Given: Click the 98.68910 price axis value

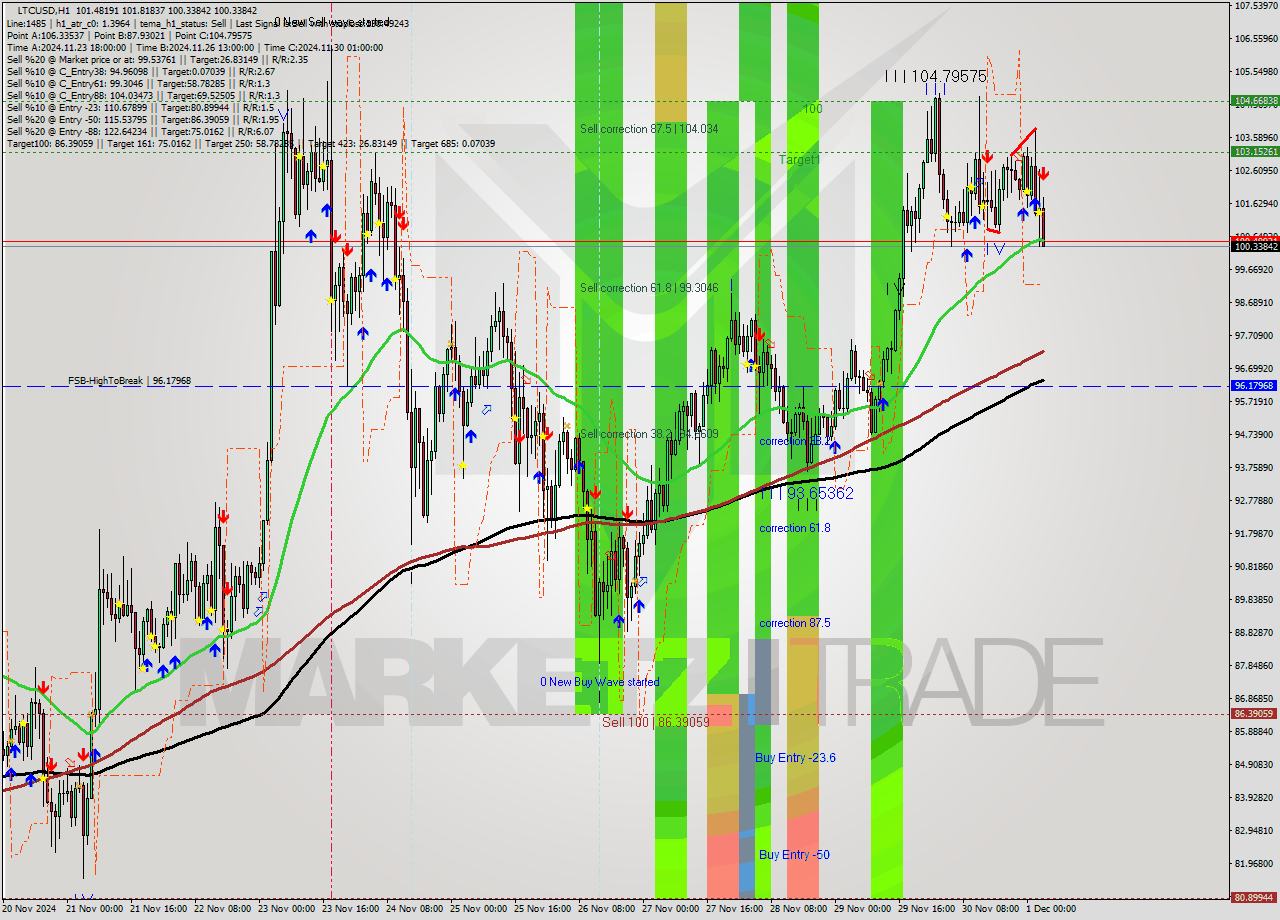Looking at the screenshot, I should [x=1256, y=303].
